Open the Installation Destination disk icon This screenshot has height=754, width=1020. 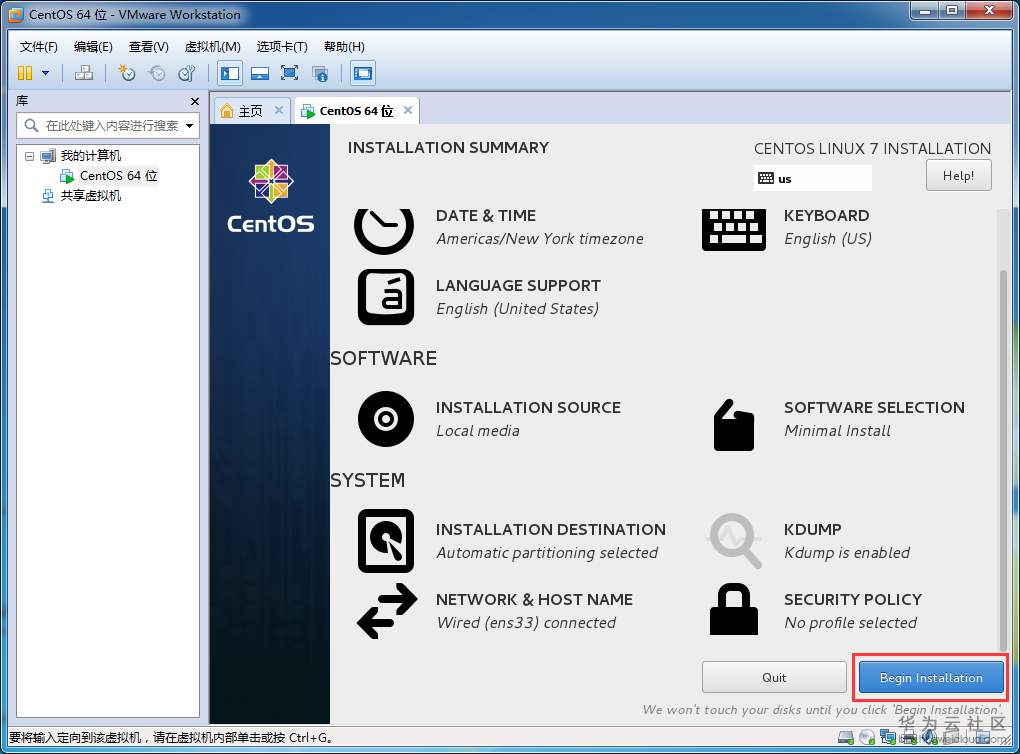coord(386,541)
